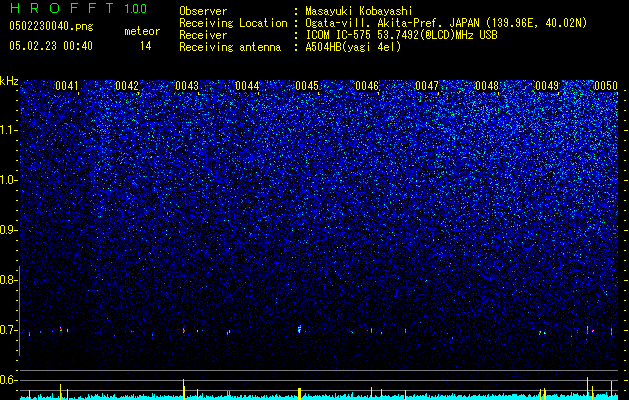This screenshot has height=400, width=629.
Task: Click the HROFFT 1.0.0 title text
Action: point(78,8)
